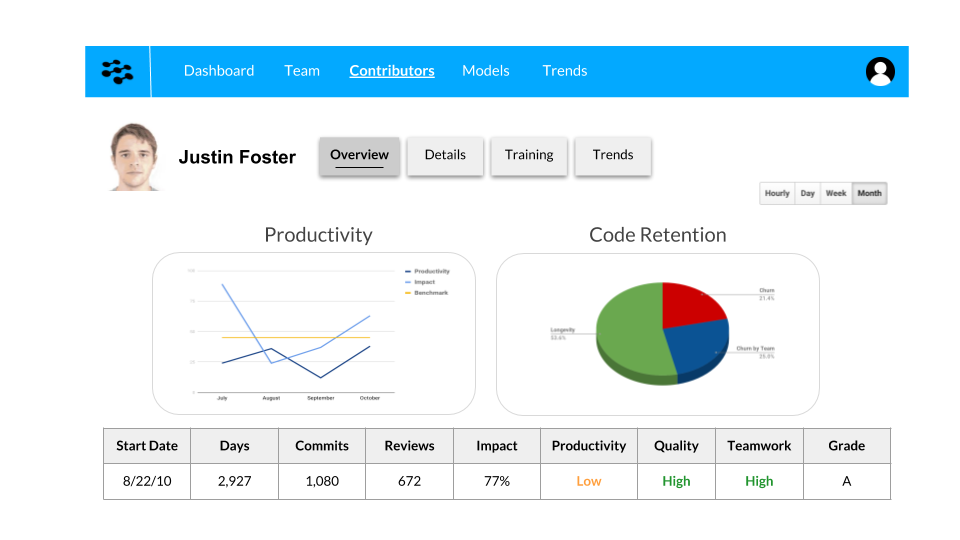Click the High value under Quality
This screenshot has width=960, height=540.
[x=677, y=481]
